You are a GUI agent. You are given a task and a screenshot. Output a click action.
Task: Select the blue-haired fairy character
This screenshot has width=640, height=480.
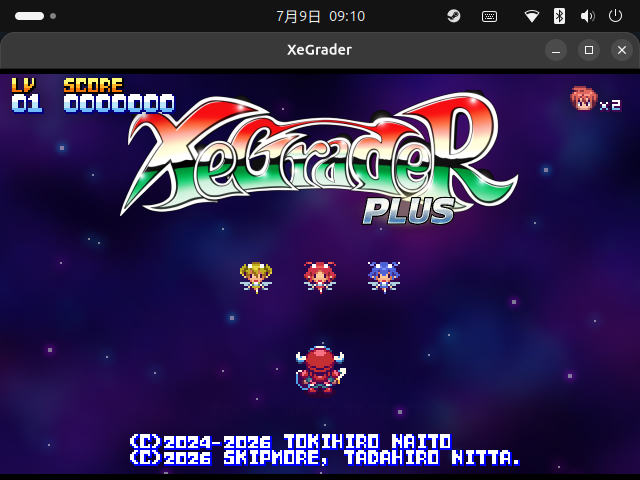pos(384,278)
